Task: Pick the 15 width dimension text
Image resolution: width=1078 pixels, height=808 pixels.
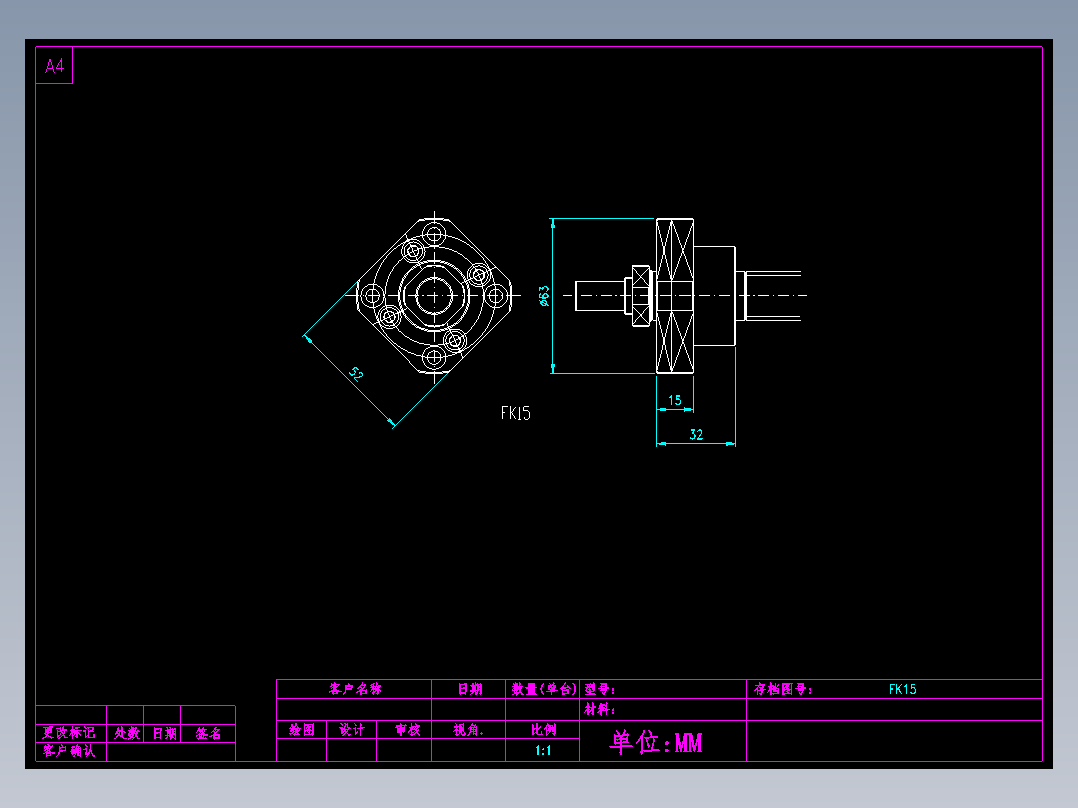Action: 674,400
